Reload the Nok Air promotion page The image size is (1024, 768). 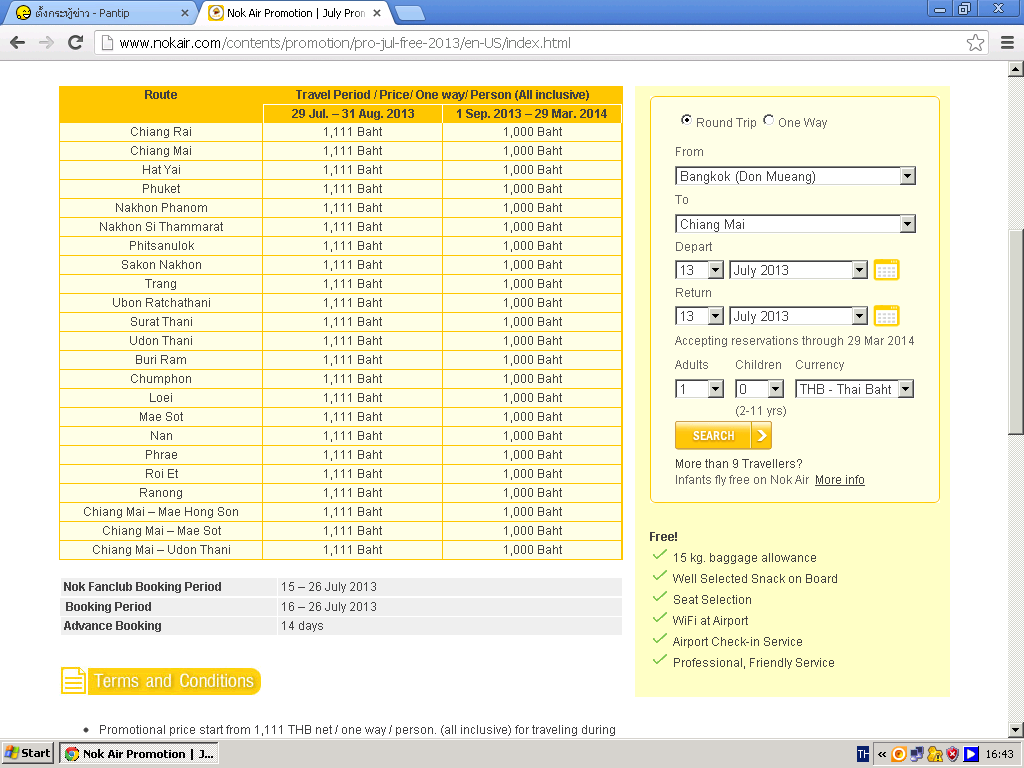(x=76, y=43)
